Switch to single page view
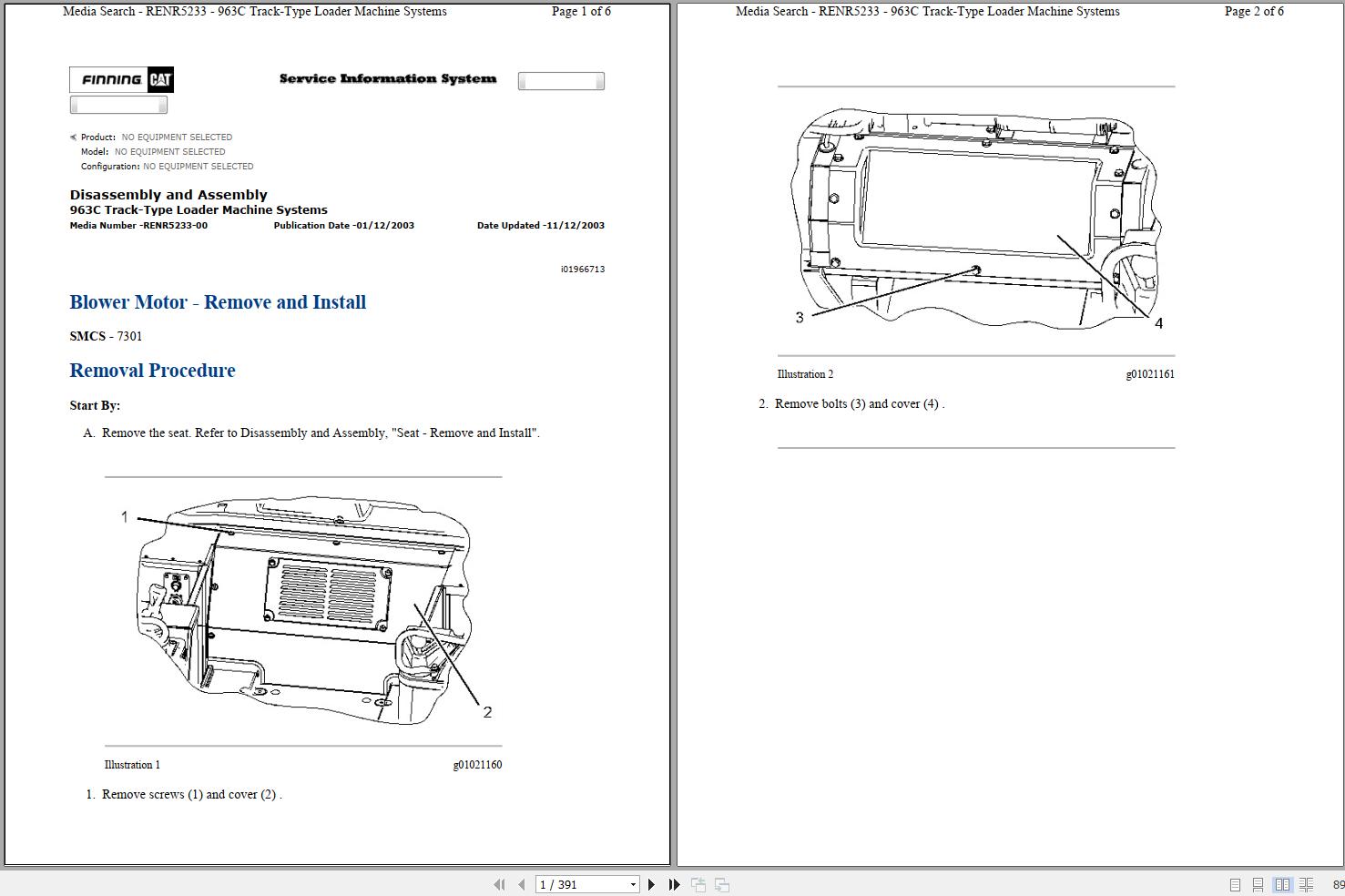The image size is (1345, 896). click(1235, 884)
